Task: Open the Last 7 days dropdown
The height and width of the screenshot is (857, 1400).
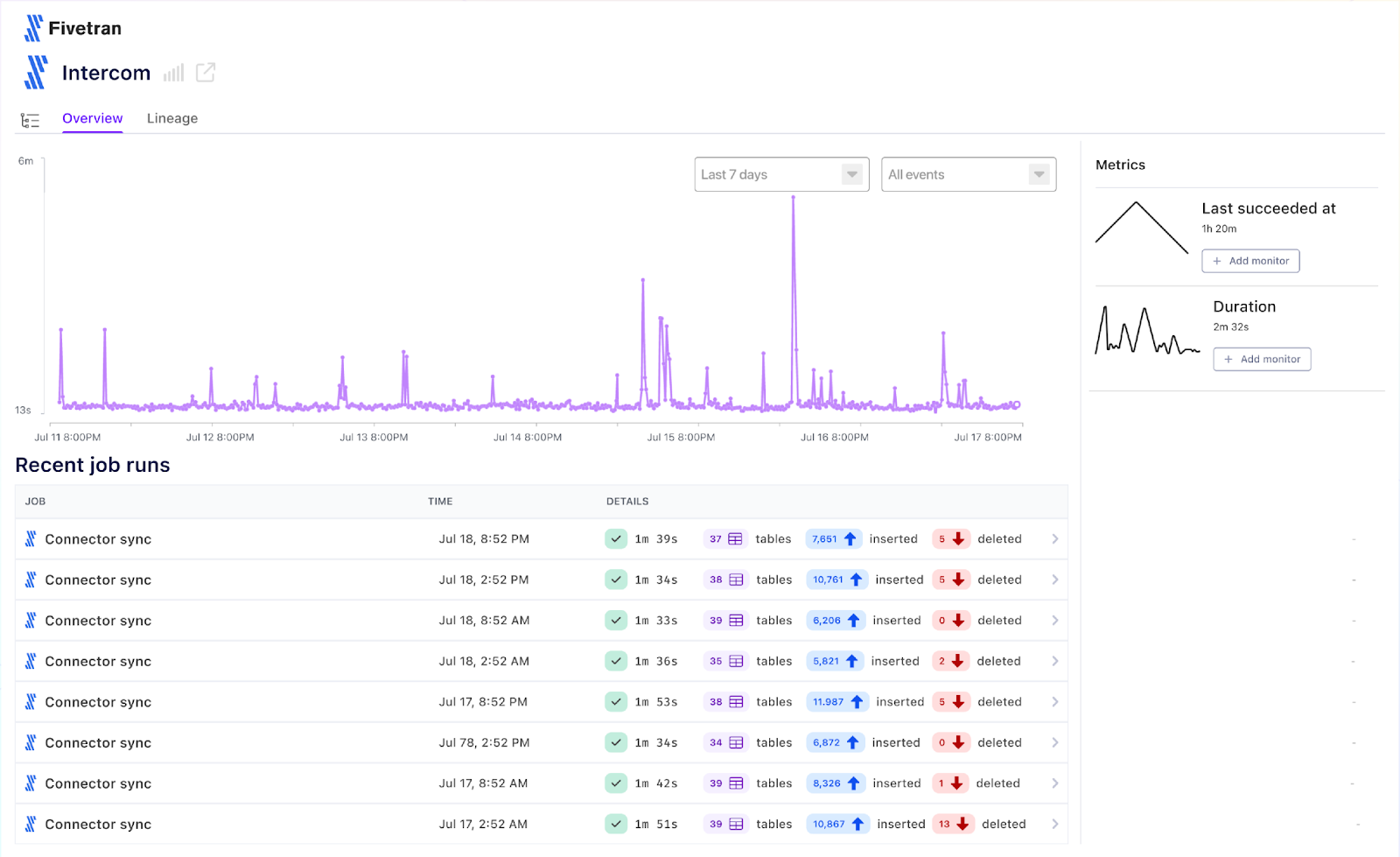Action: [x=781, y=174]
